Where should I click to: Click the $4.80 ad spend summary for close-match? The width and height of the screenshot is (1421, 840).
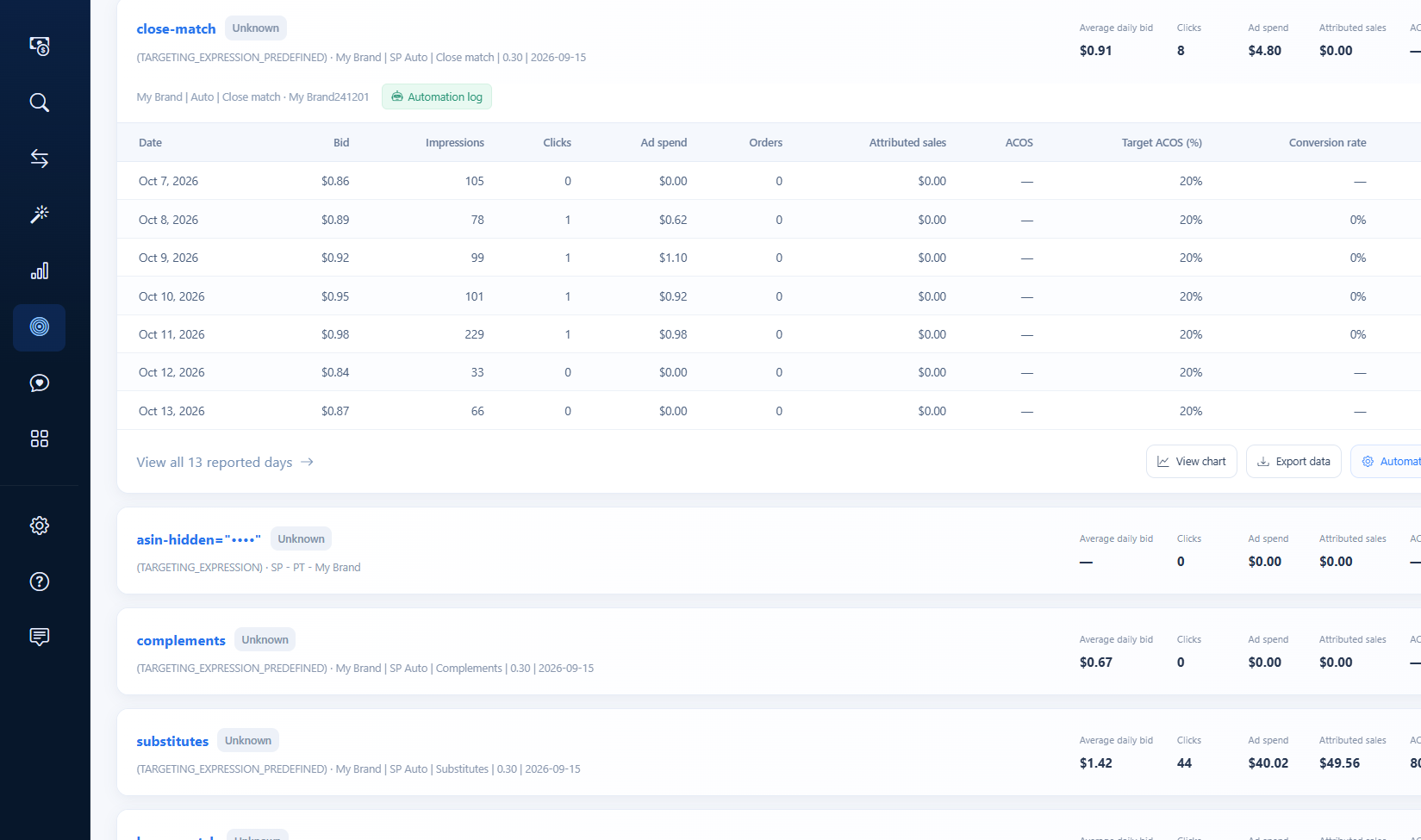click(1264, 51)
